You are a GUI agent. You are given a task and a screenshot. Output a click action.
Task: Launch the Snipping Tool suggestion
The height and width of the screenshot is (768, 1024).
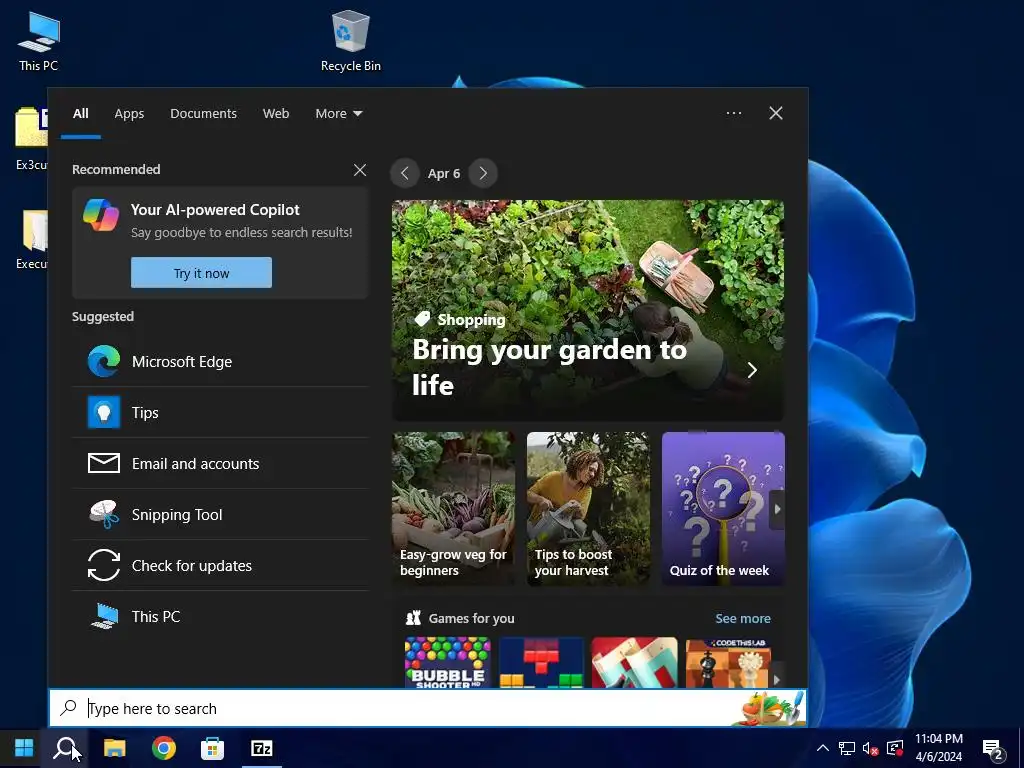tap(221, 515)
